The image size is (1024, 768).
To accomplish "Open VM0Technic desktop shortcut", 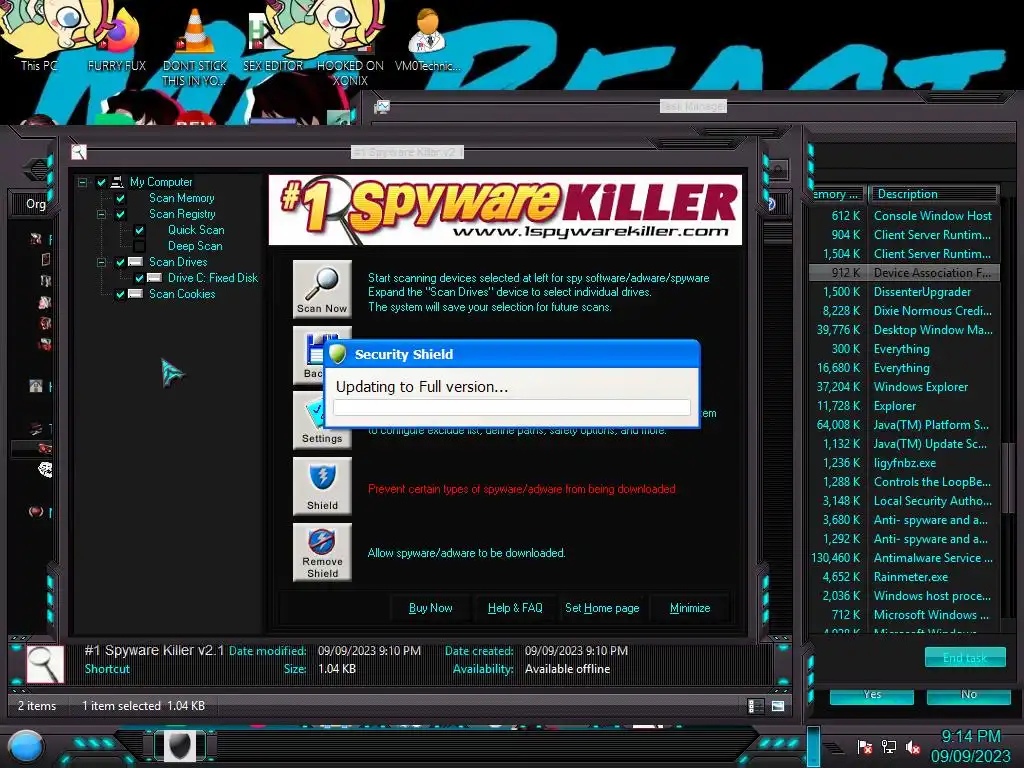I will tap(428, 40).
